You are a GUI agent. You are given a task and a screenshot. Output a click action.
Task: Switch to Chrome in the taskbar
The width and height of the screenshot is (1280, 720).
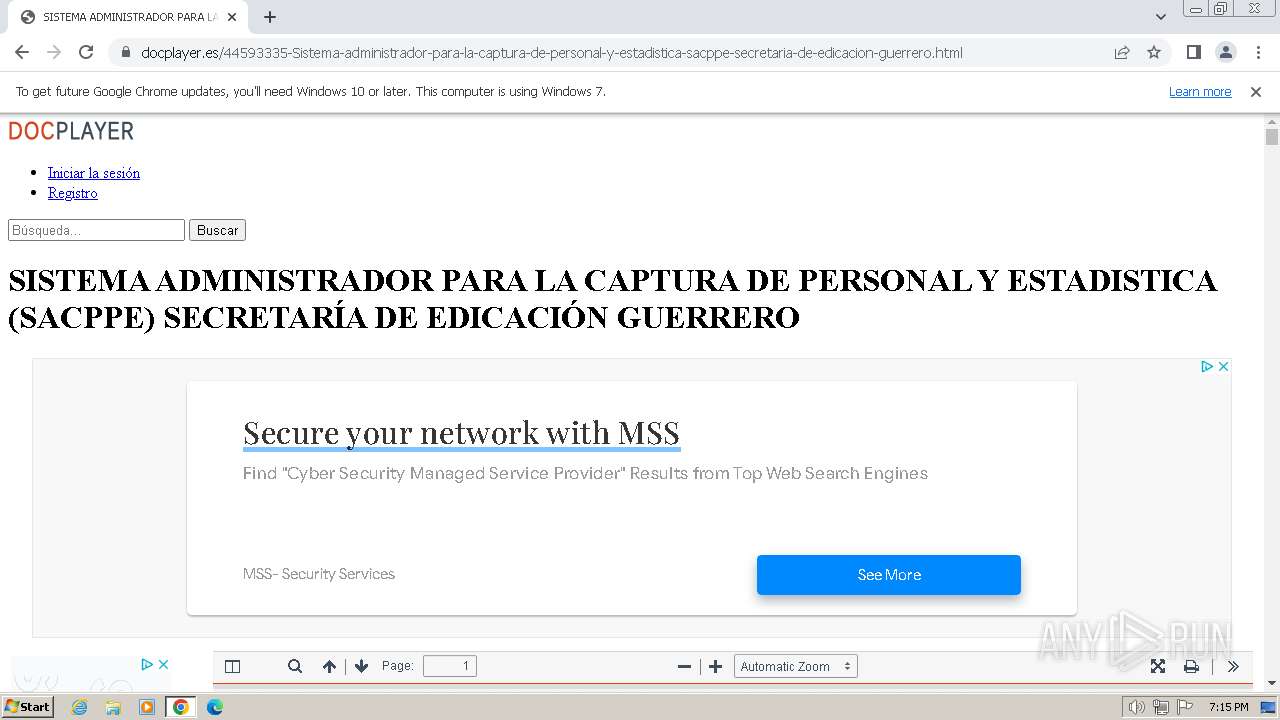pyautogui.click(x=181, y=707)
